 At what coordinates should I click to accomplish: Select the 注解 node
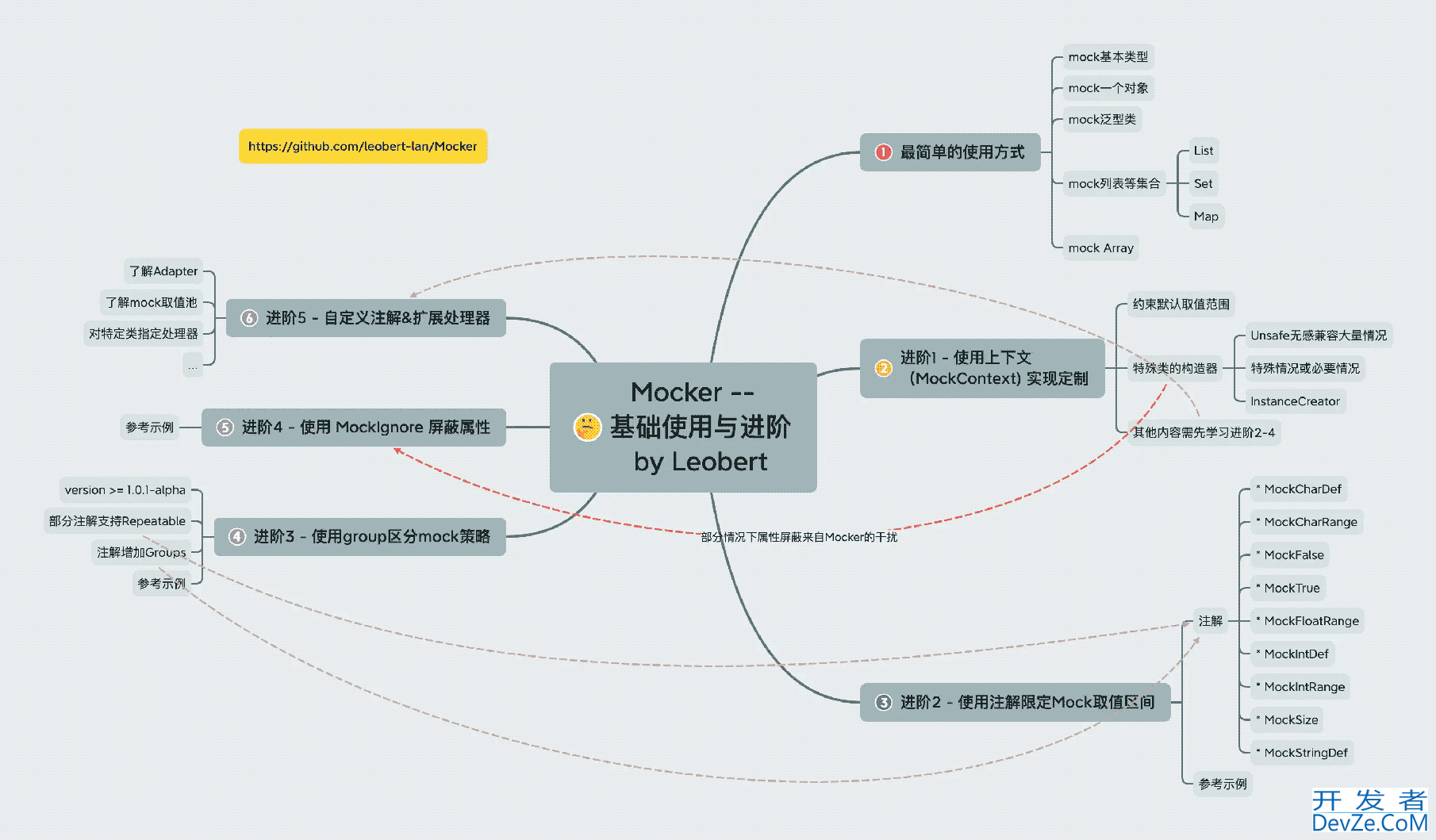(x=1211, y=621)
